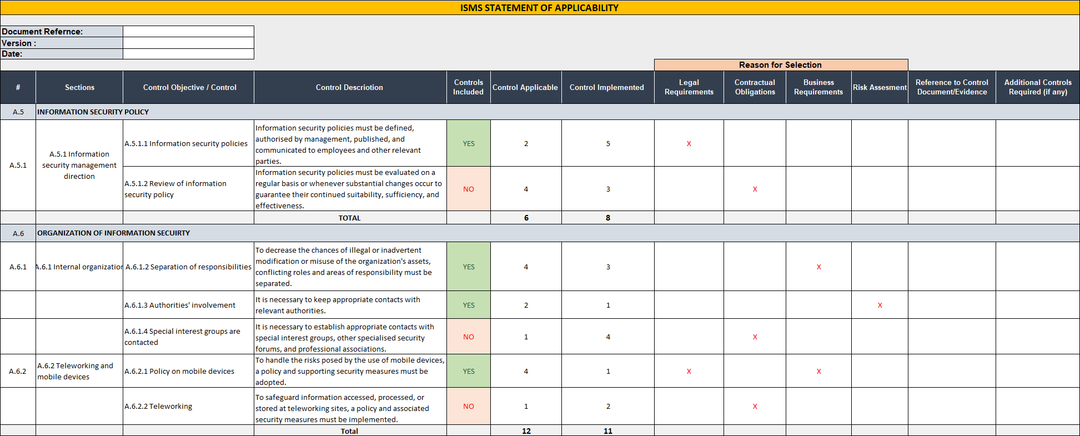Select the Reference to Control Document/Evidence header

951,87
